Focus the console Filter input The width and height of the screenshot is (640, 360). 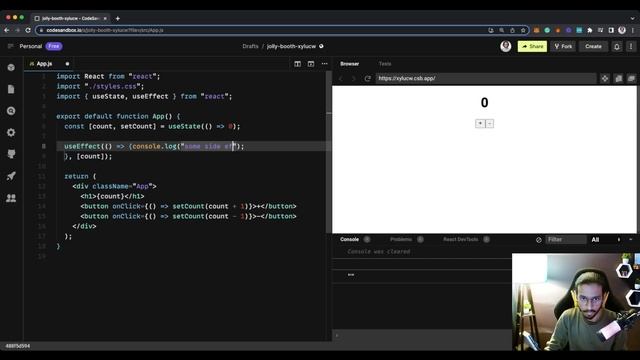pyautogui.click(x=566, y=240)
